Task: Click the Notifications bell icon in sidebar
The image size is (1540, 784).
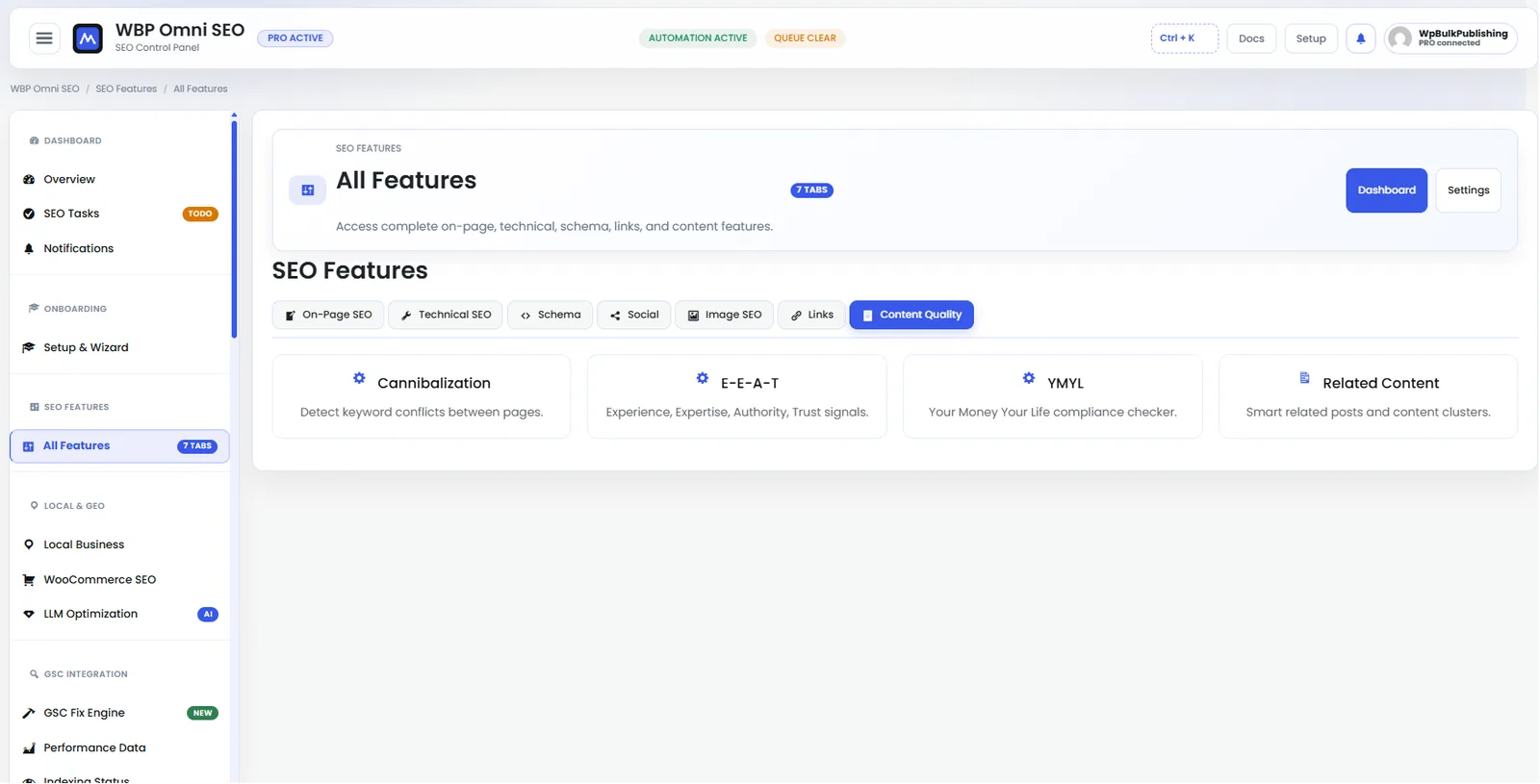Action: (29, 248)
